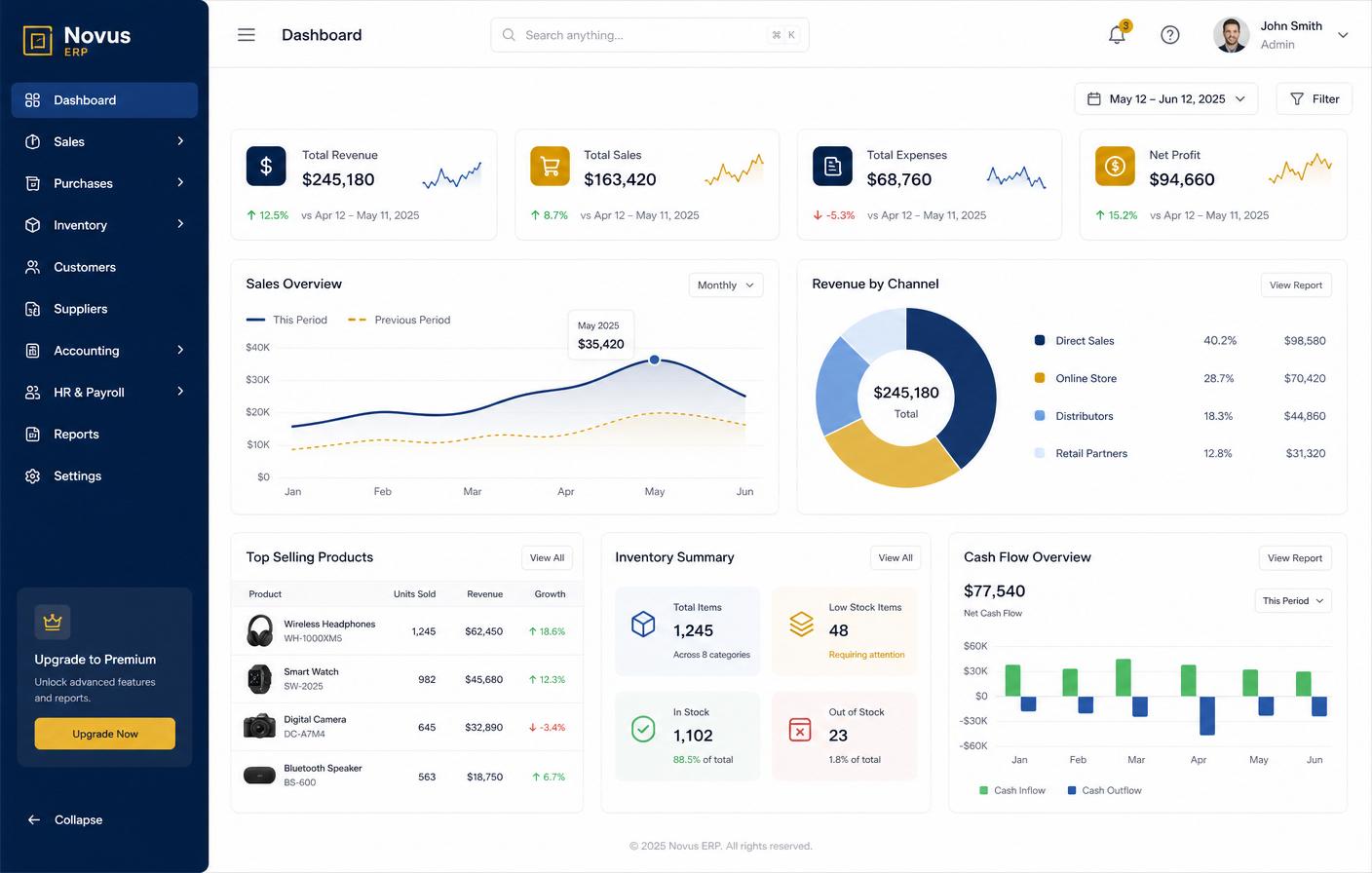
Task: Click the Search anything input field
Action: [x=650, y=35]
